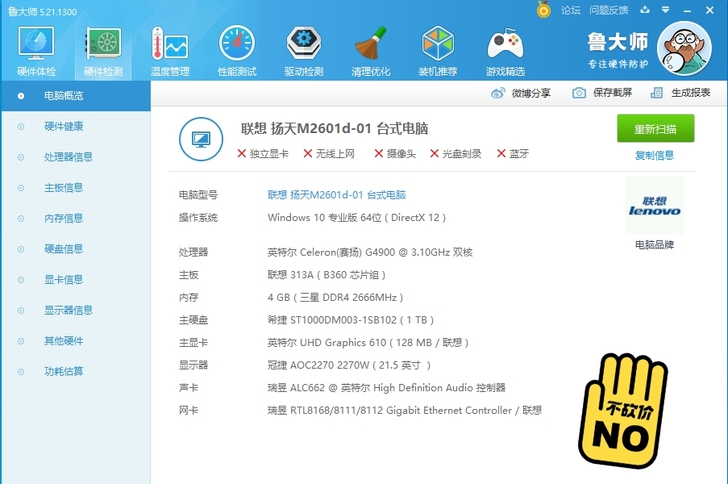Select 硬件检测 hardware detection icon

(x=103, y=51)
